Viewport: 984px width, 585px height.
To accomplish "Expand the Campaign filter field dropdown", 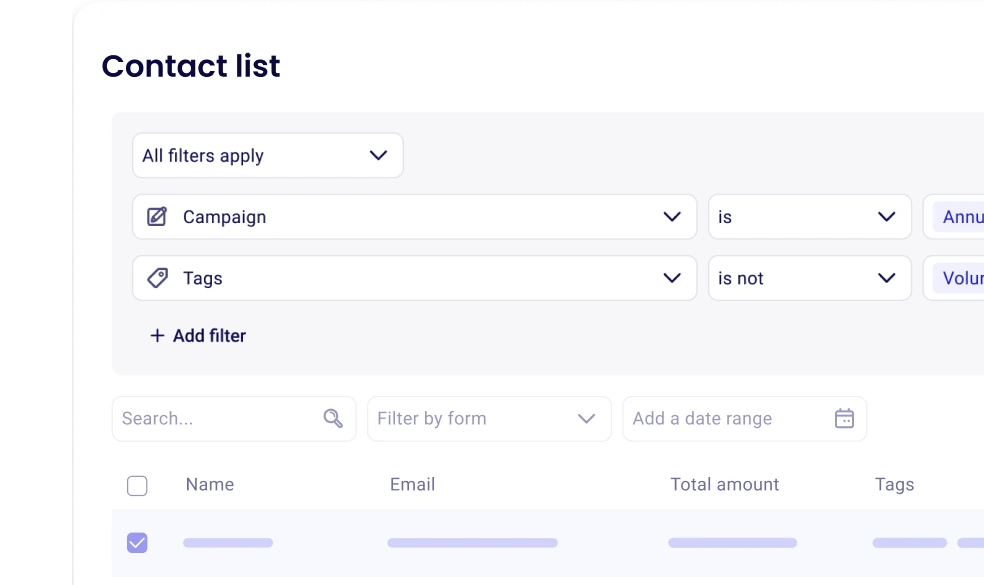I will 672,217.
